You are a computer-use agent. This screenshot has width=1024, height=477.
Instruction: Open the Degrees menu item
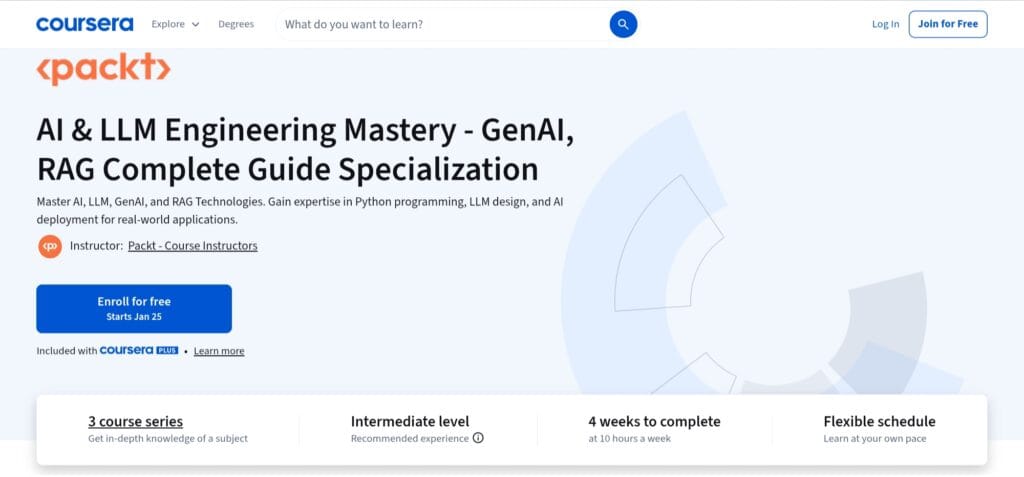[236, 24]
